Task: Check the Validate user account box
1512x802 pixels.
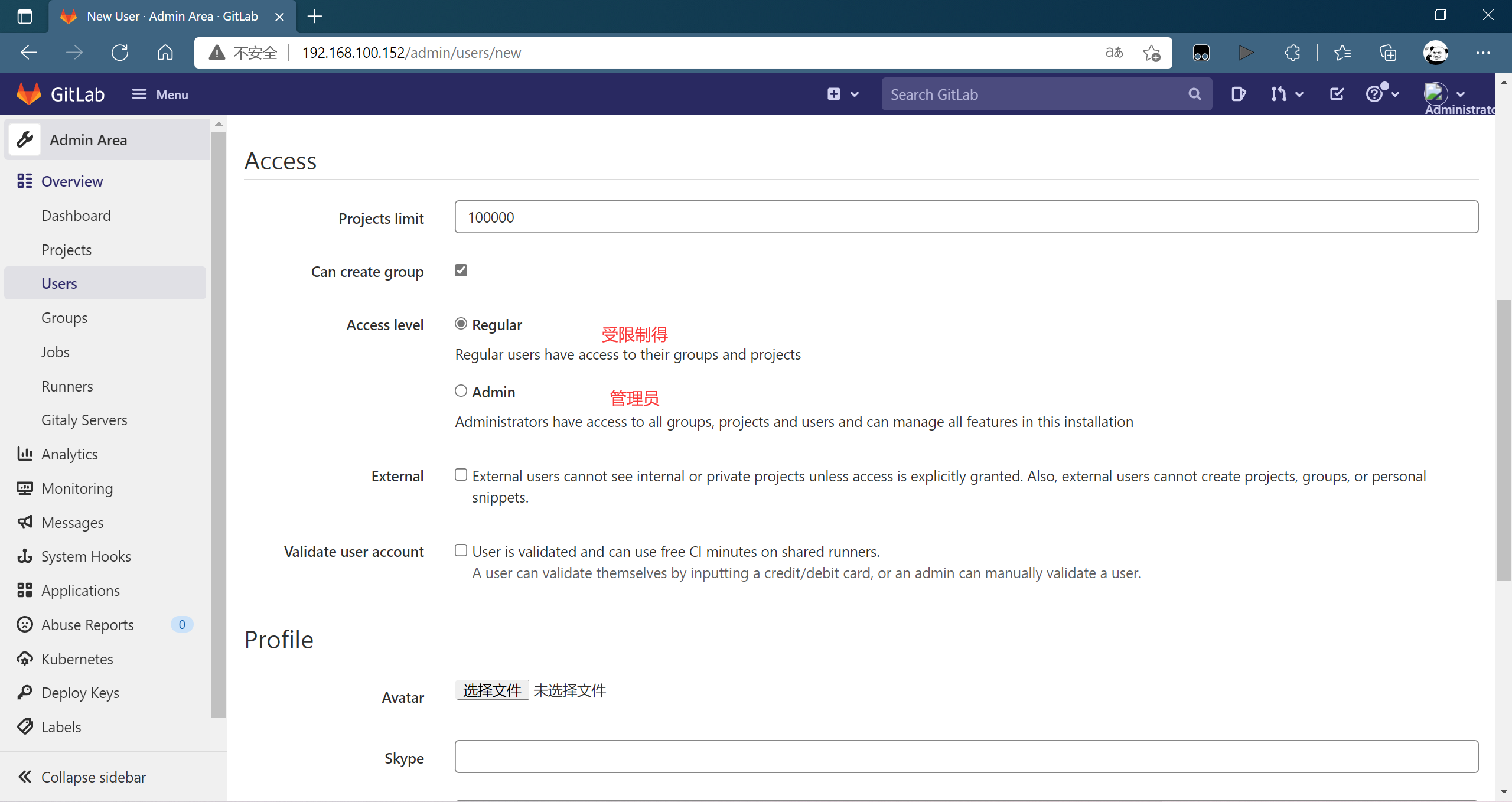Action: [x=461, y=550]
